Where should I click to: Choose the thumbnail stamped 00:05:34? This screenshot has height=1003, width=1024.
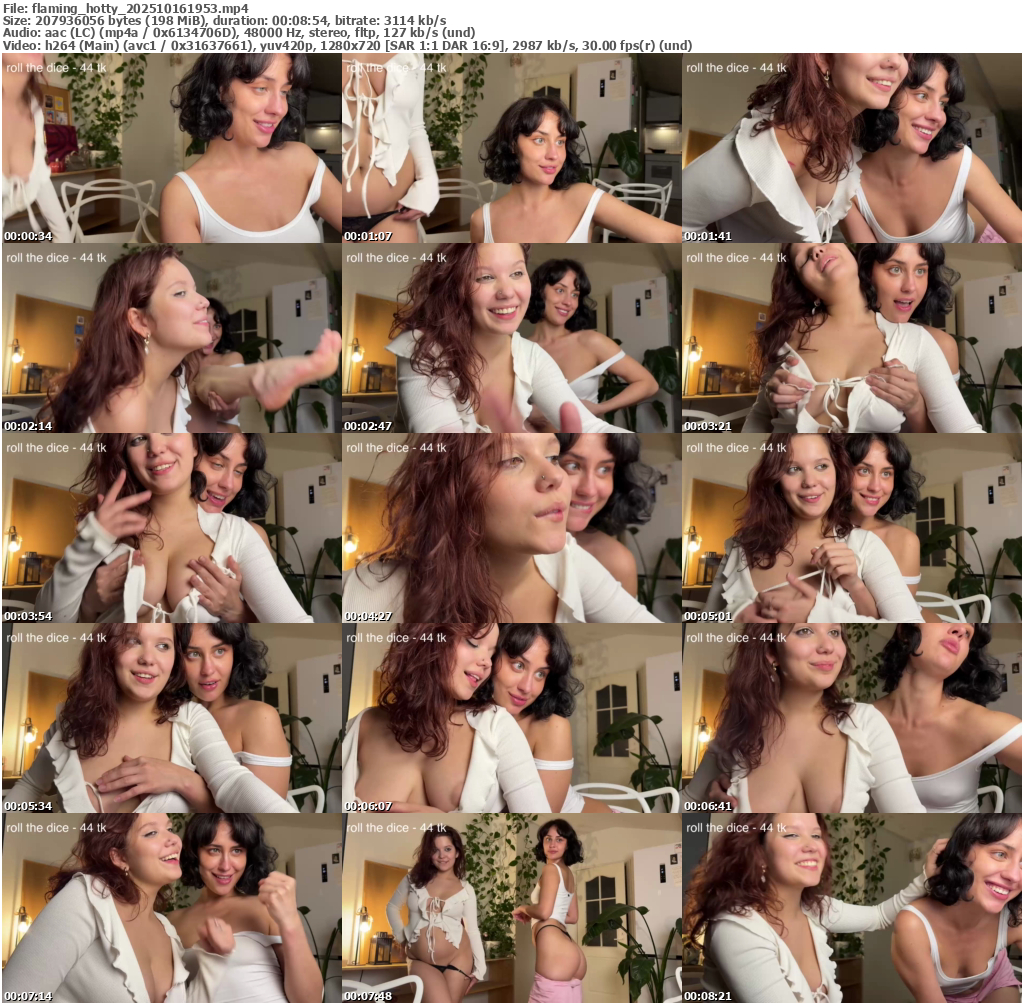[x=172, y=718]
